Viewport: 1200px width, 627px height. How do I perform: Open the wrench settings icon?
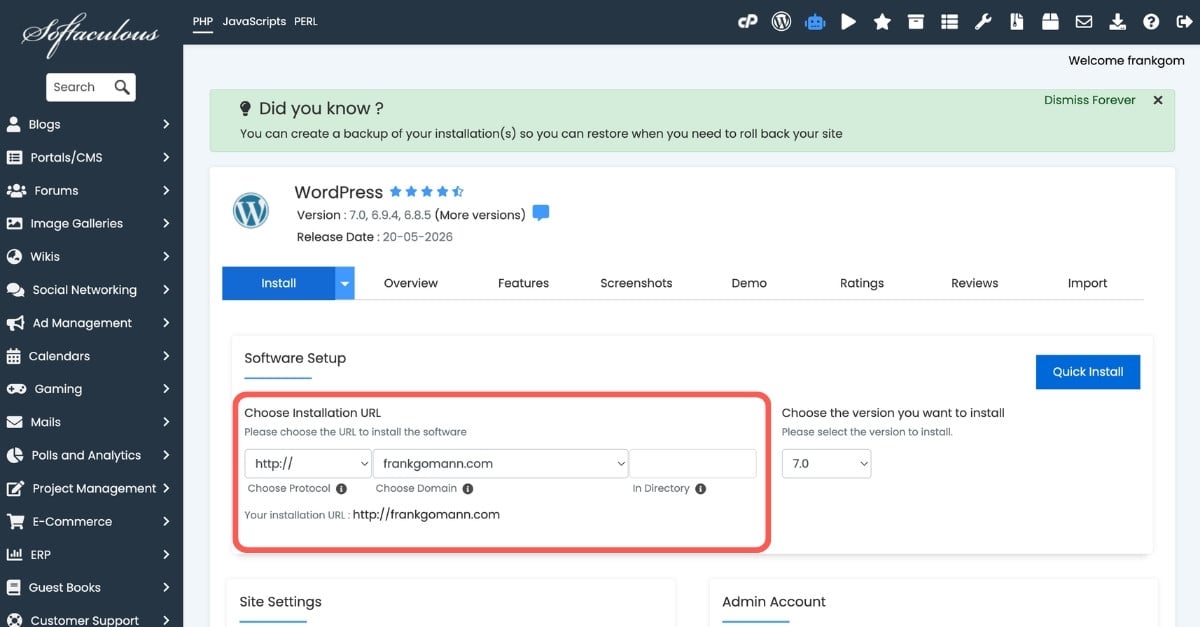pos(983,21)
